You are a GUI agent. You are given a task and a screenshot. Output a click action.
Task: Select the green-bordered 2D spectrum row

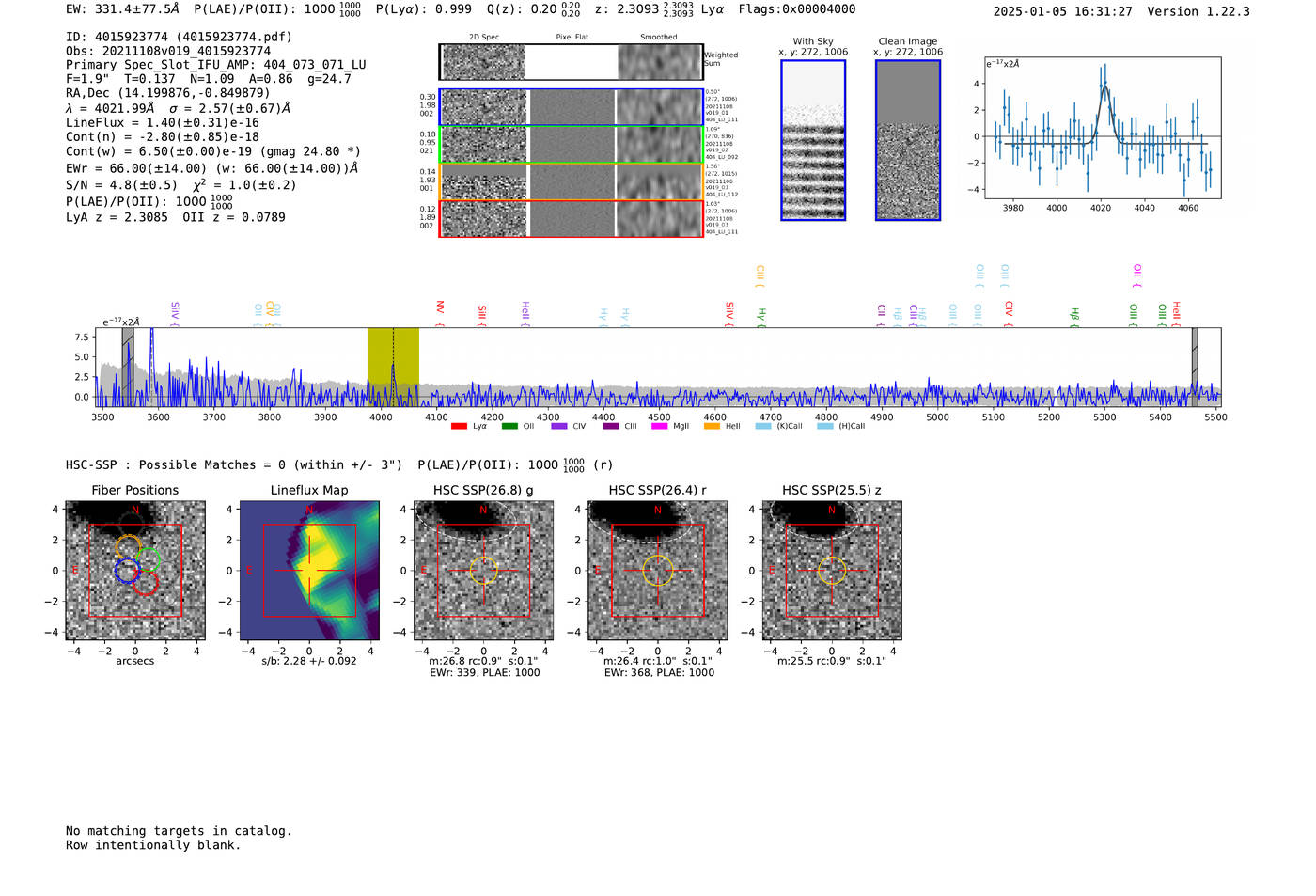[x=571, y=145]
